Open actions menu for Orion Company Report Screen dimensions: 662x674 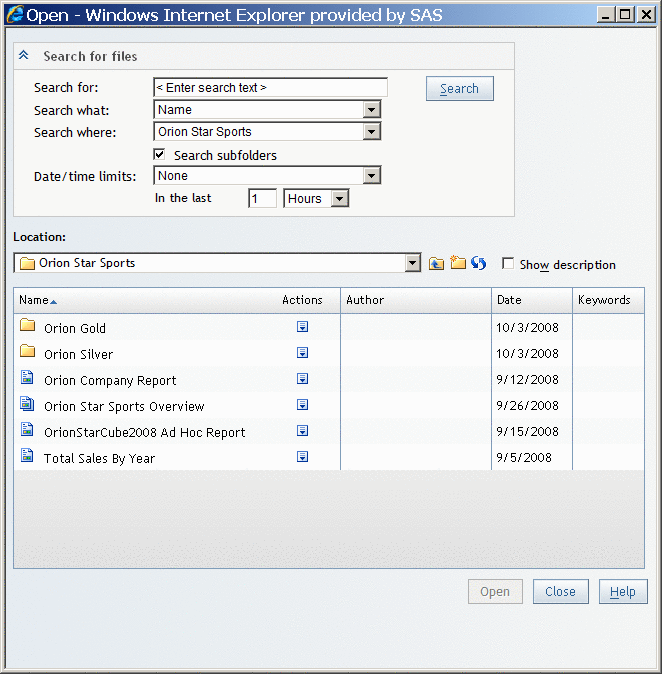(x=302, y=379)
